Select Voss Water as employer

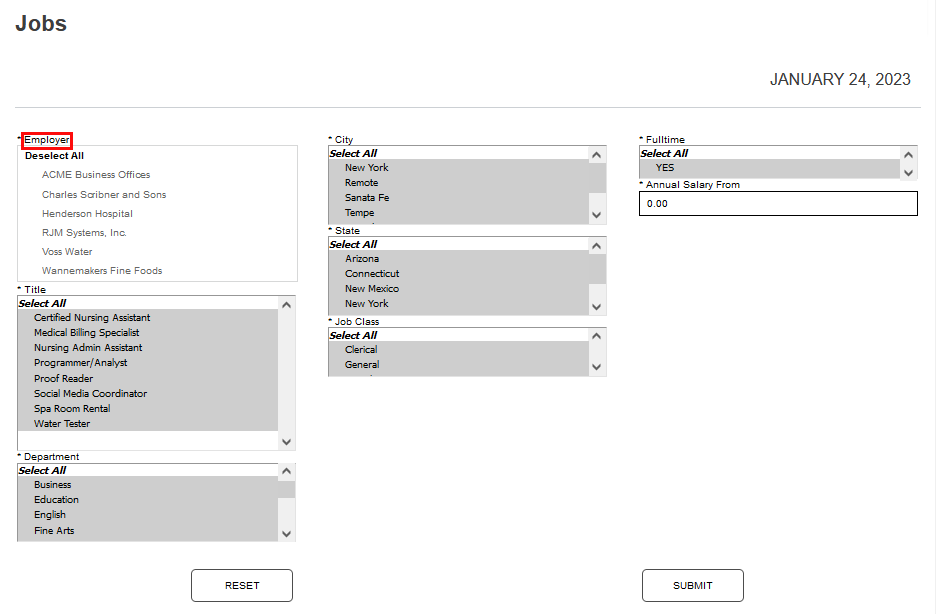pyautogui.click(x=67, y=251)
